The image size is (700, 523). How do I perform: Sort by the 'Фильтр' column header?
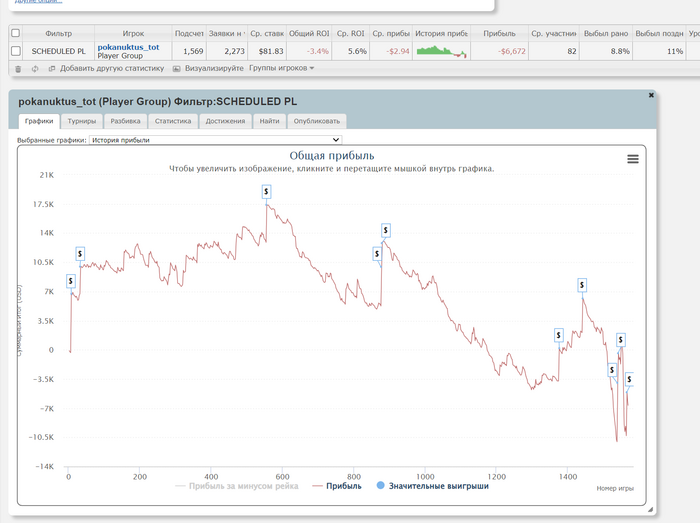tap(58, 33)
